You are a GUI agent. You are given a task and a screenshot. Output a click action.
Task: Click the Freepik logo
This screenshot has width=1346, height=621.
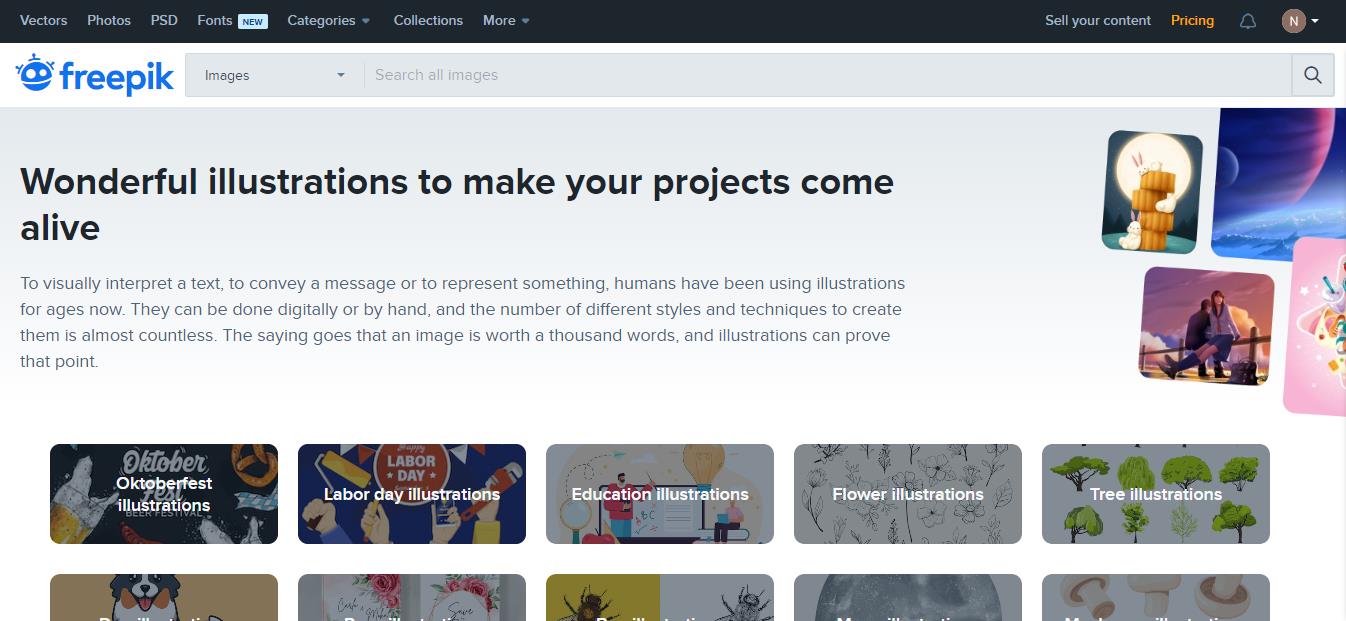95,75
